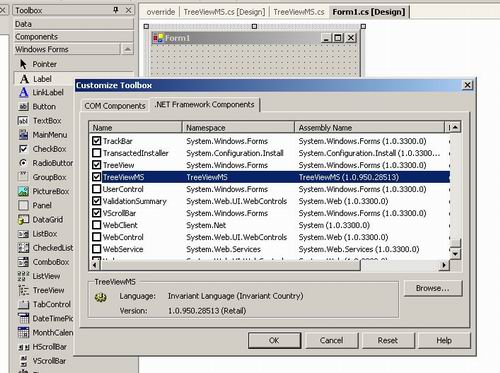
Task: Pick the PictureBox control icon
Action: pyautogui.click(x=23, y=191)
